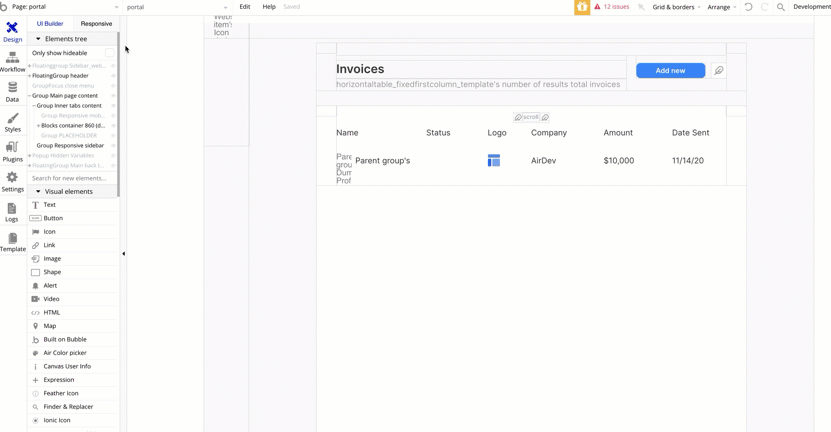
Task: Open the Data section icon
Action: [x=12, y=91]
